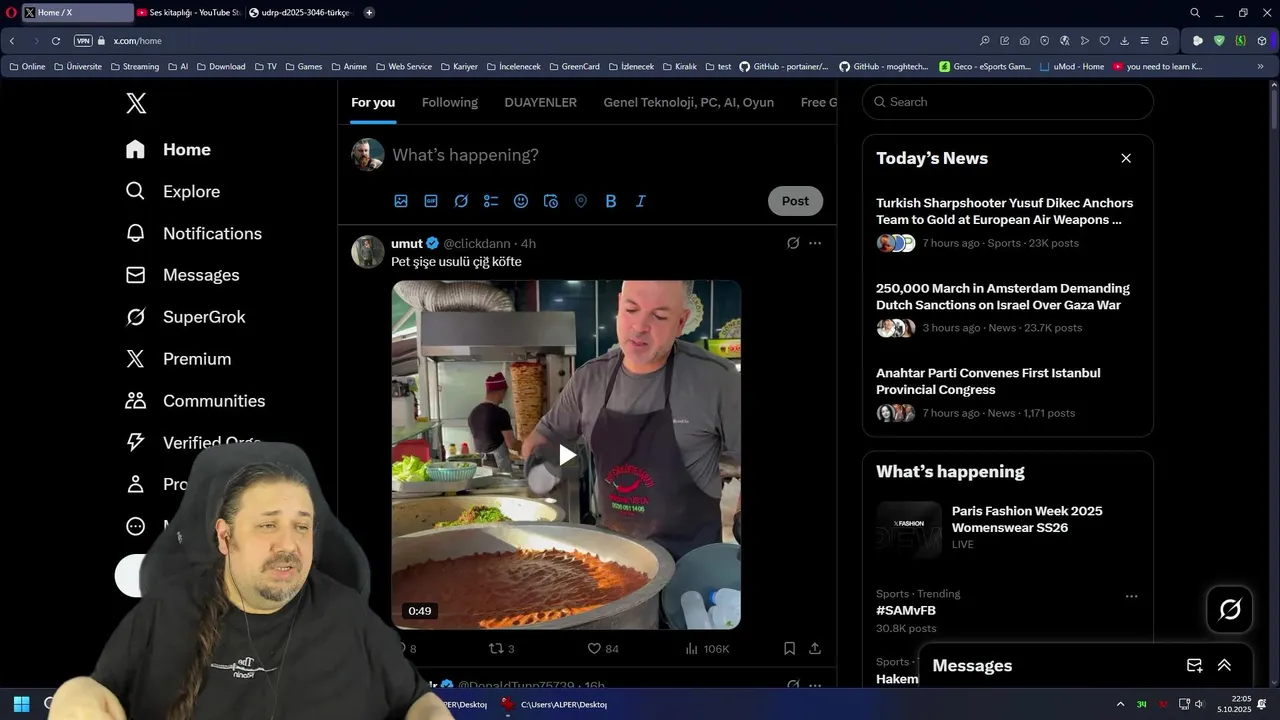Expand the bookmarks bar overflow chevron
This screenshot has width=1280, height=720.
[1260, 67]
